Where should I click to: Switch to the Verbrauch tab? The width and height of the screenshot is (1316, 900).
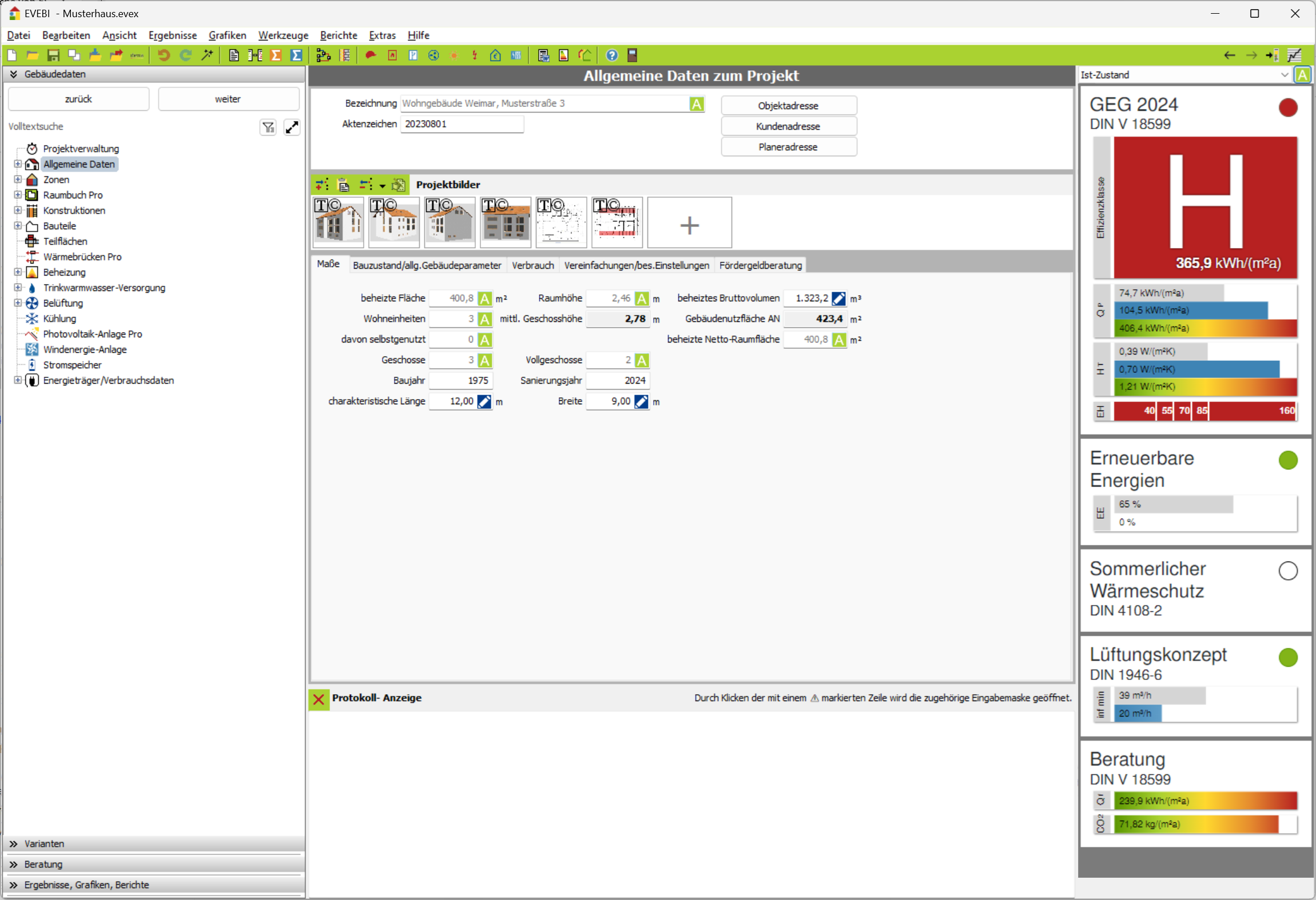(532, 265)
